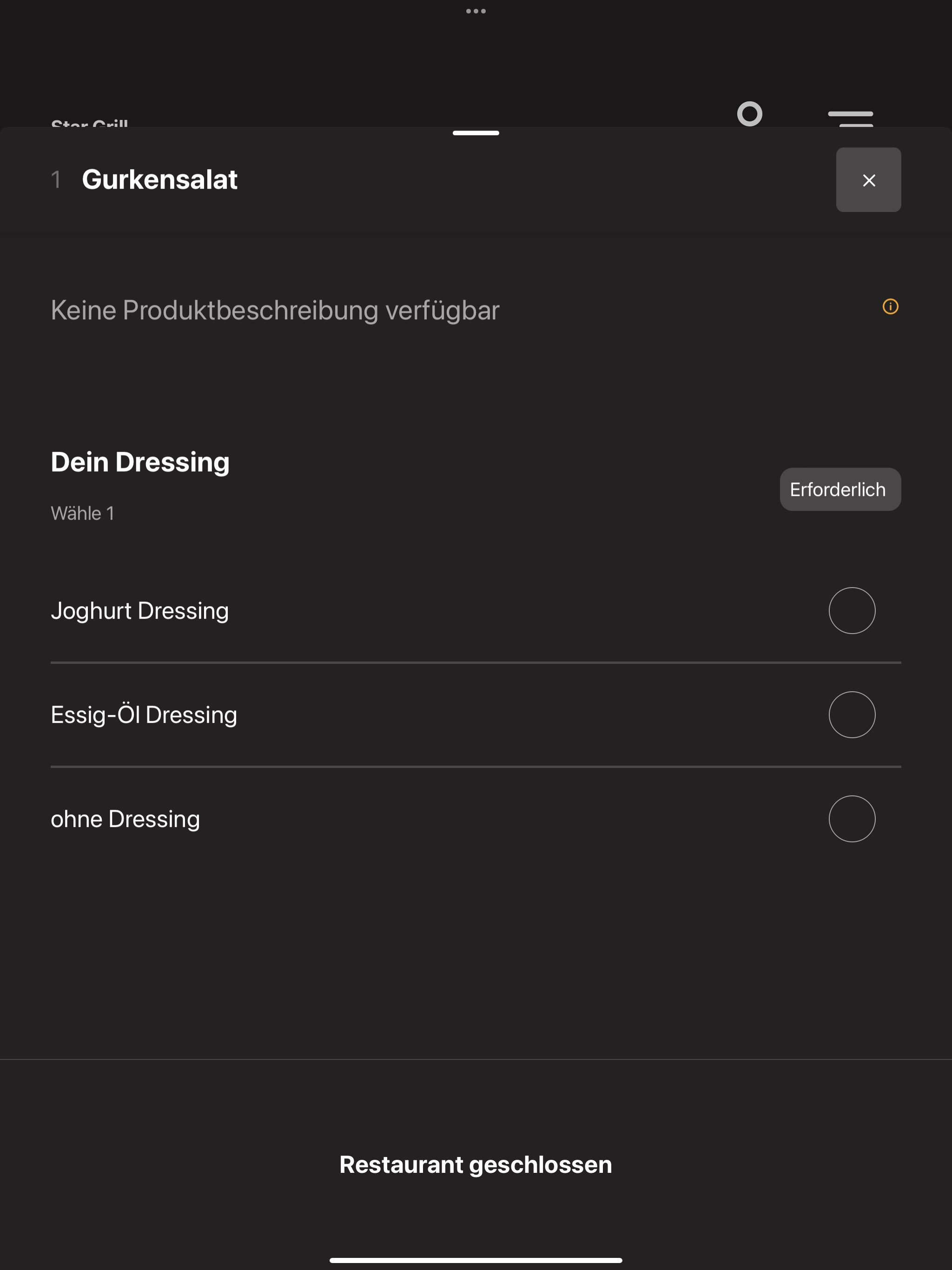952x1270 pixels.
Task: Choose the Essig-Öl Dressing radio button
Action: (x=852, y=714)
